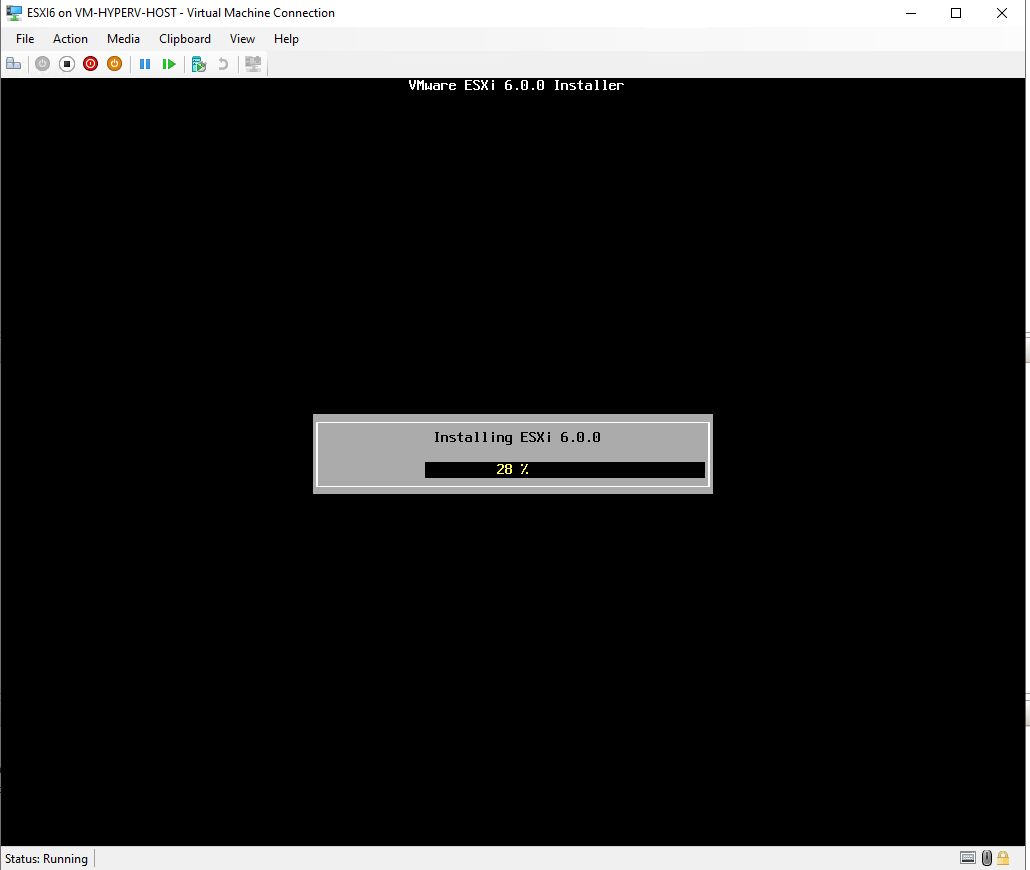Reset the VM with the green icon
Screen dimensions: 1030x870
click(x=169, y=64)
